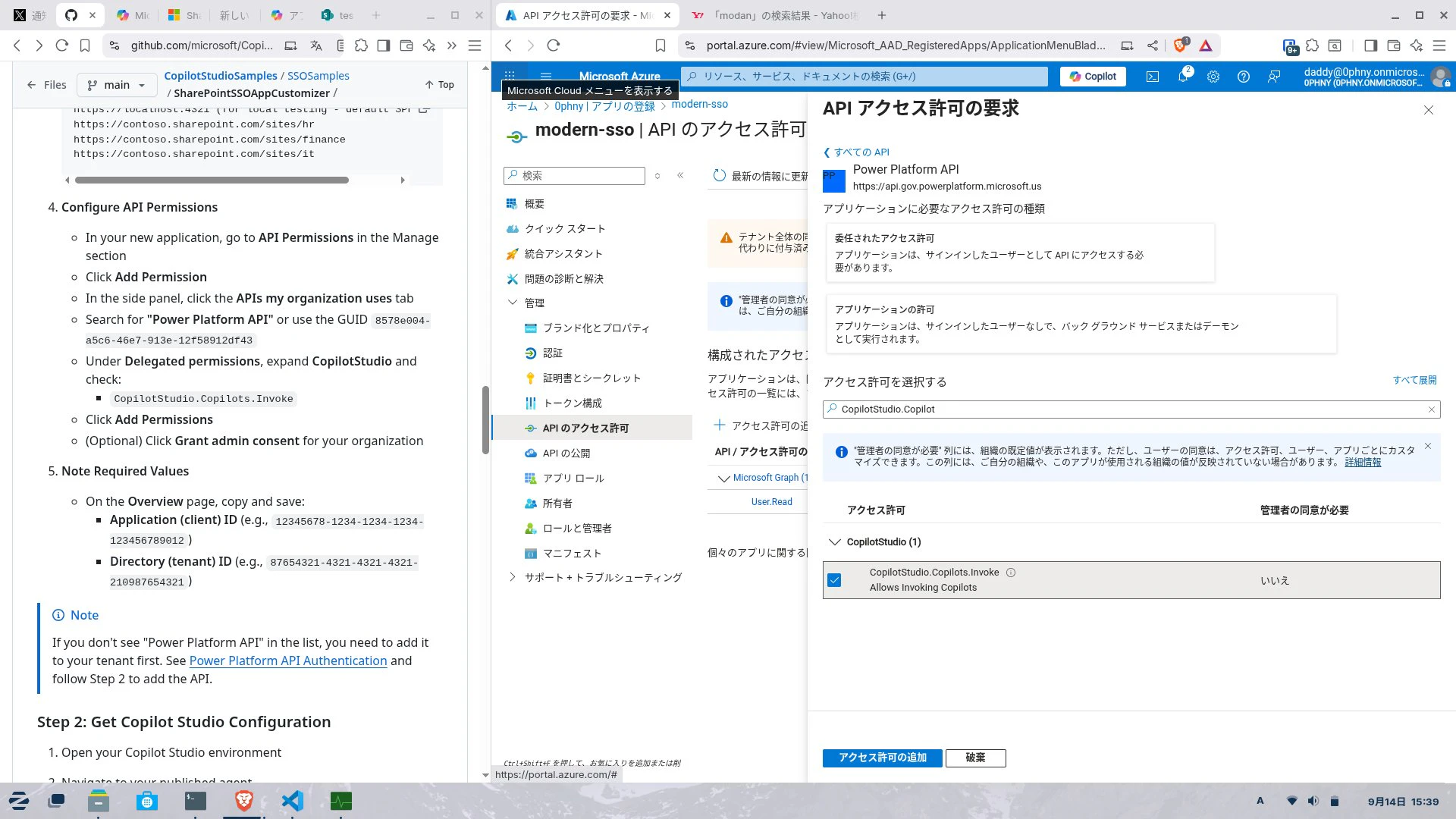Open CopilotStudioSamples repository link
1456x819 pixels.
coord(221,76)
